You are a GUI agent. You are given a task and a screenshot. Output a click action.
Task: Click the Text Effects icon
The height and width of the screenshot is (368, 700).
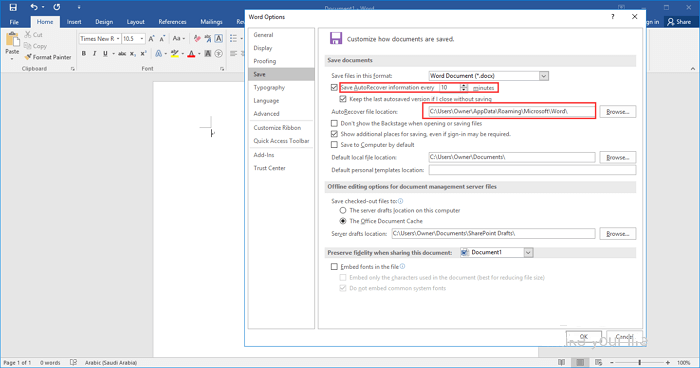click(x=158, y=54)
